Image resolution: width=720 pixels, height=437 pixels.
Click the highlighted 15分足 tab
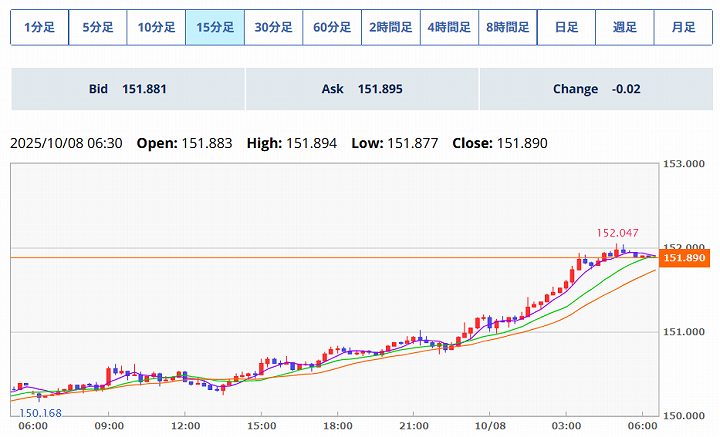pyautogui.click(x=215, y=27)
